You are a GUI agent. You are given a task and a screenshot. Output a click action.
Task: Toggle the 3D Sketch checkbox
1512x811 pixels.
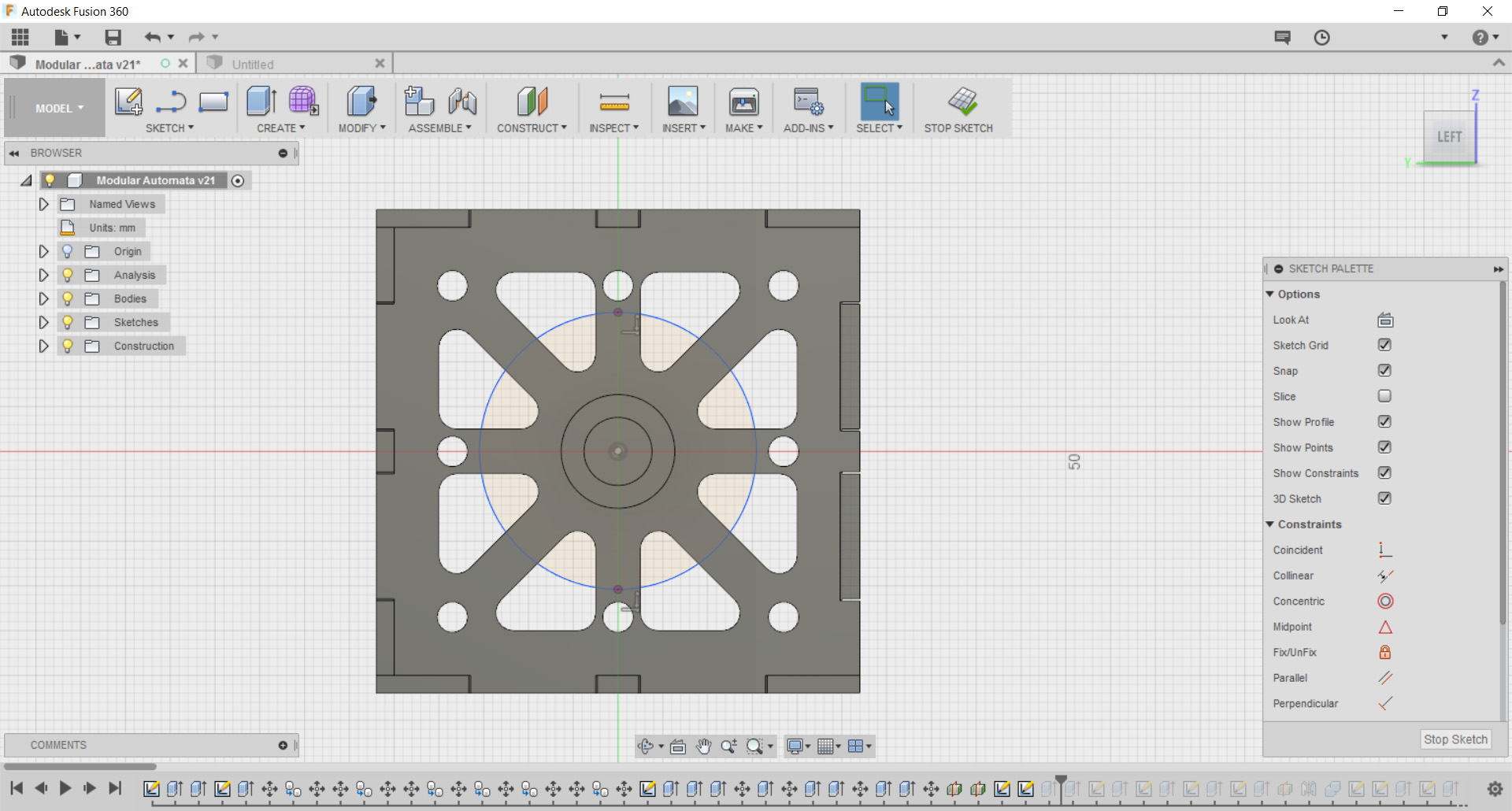coord(1384,498)
